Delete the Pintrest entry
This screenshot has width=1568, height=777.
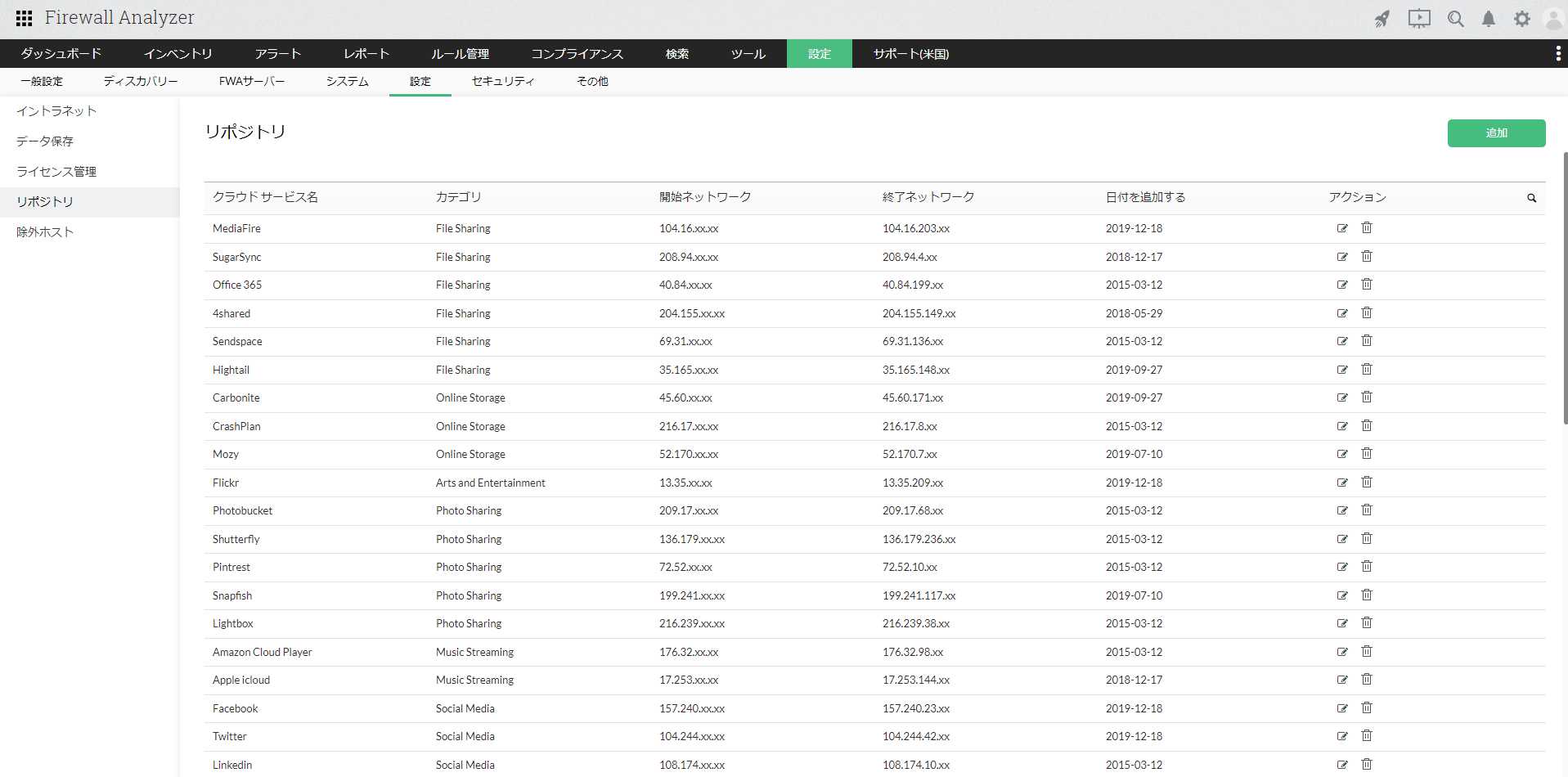click(1367, 567)
